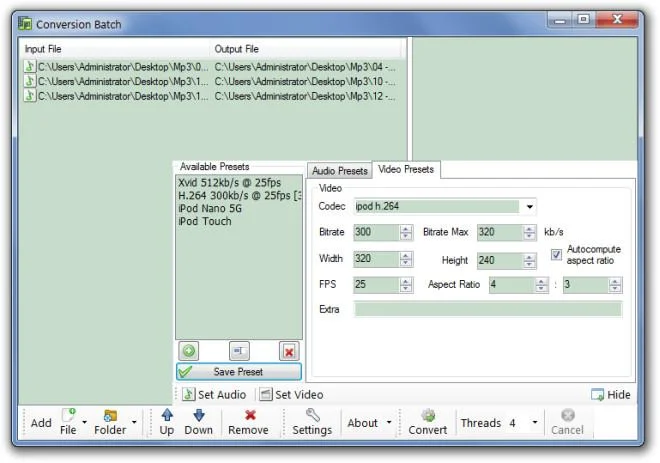Start conversion with Convert gear icon
Screen dimensions: 660x463
click(x=428, y=422)
